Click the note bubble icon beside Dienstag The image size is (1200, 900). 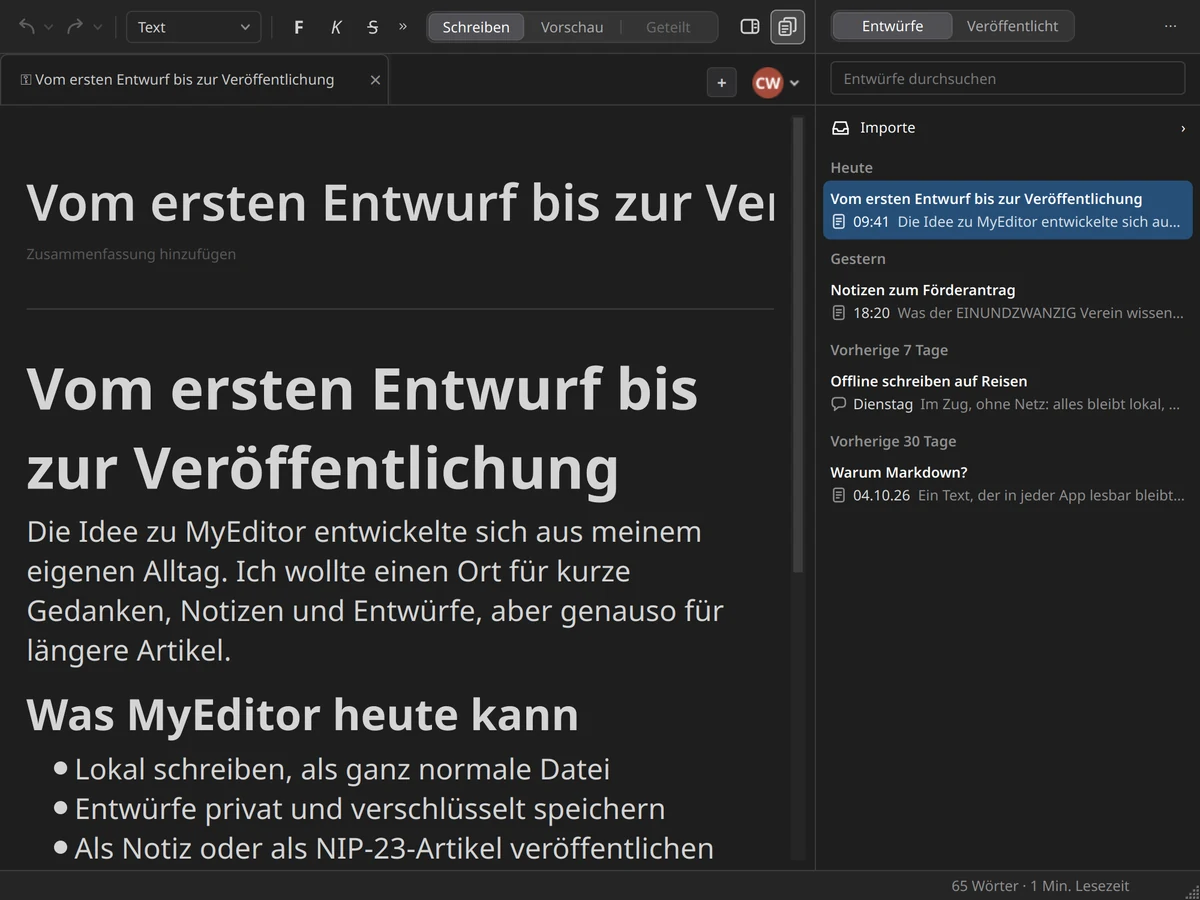pyautogui.click(x=839, y=404)
